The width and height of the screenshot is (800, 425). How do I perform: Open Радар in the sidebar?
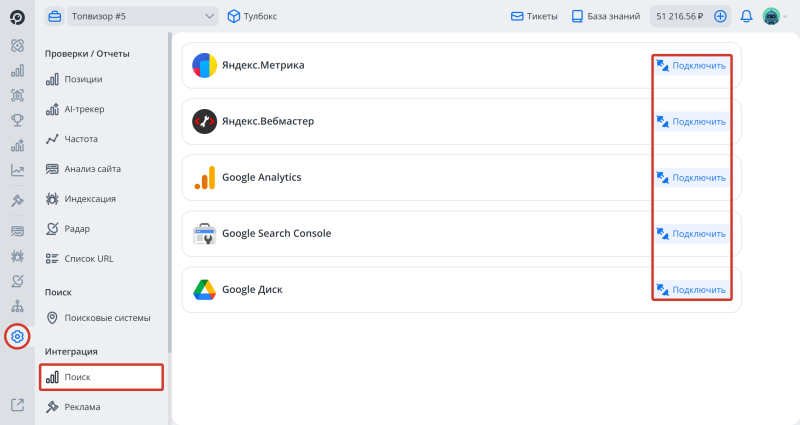tap(102, 229)
